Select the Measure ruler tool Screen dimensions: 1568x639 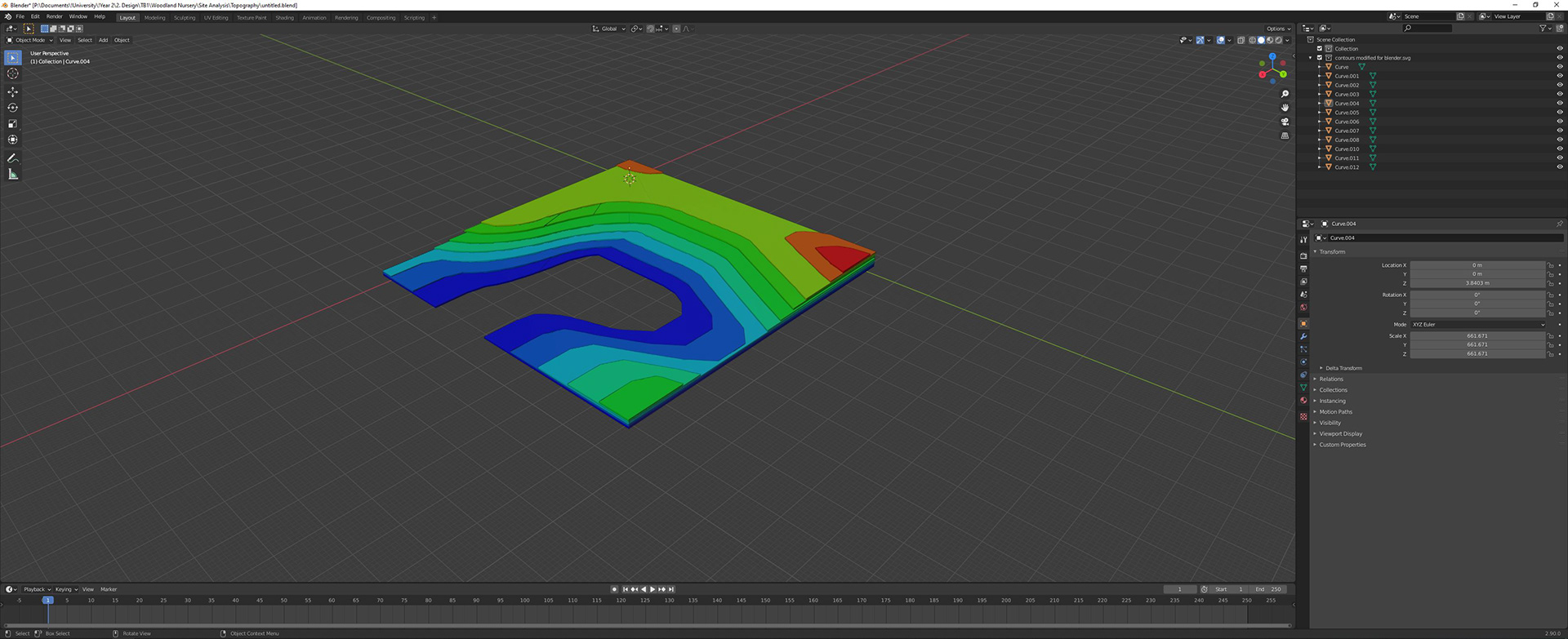point(13,174)
